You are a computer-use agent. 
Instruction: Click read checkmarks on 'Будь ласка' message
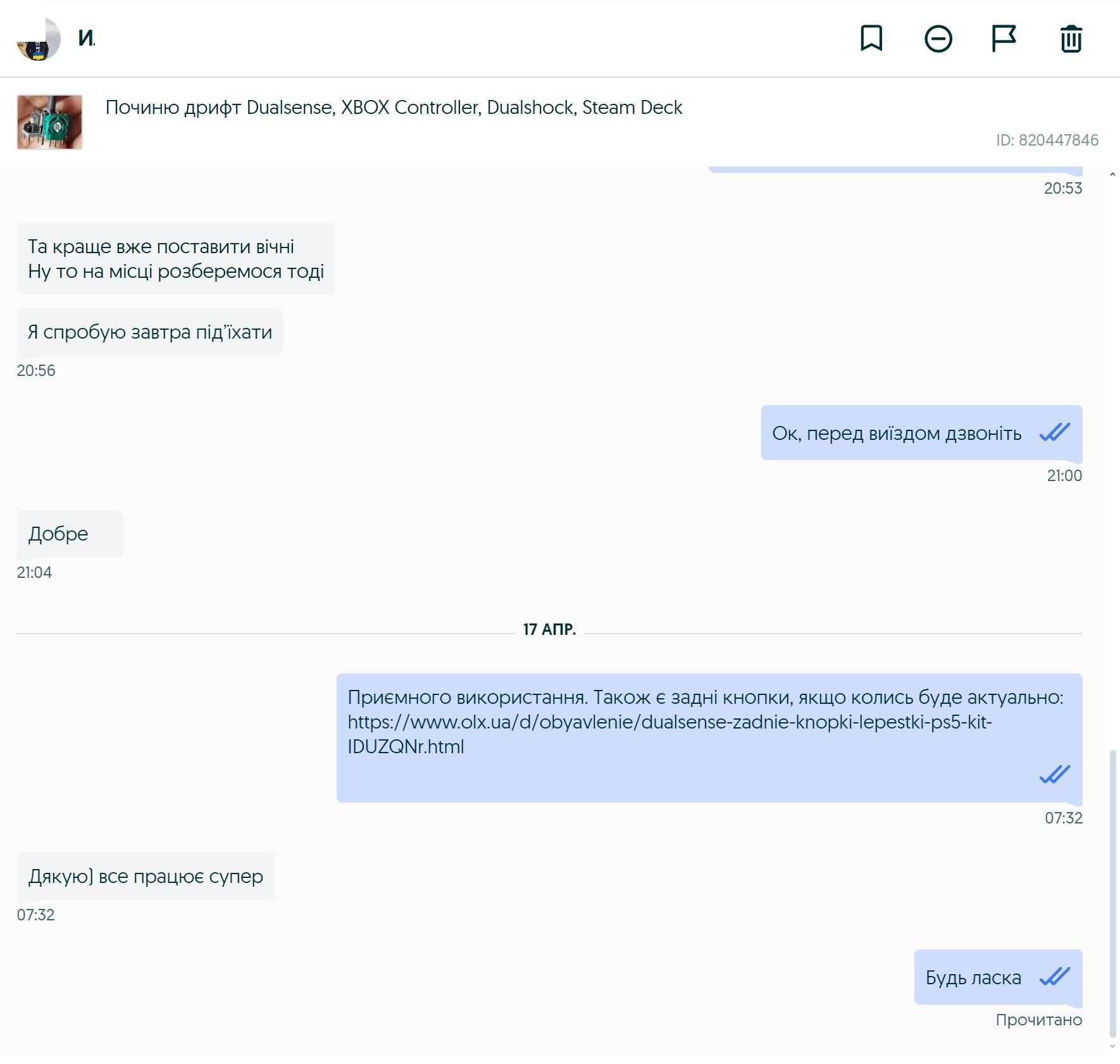[1054, 977]
